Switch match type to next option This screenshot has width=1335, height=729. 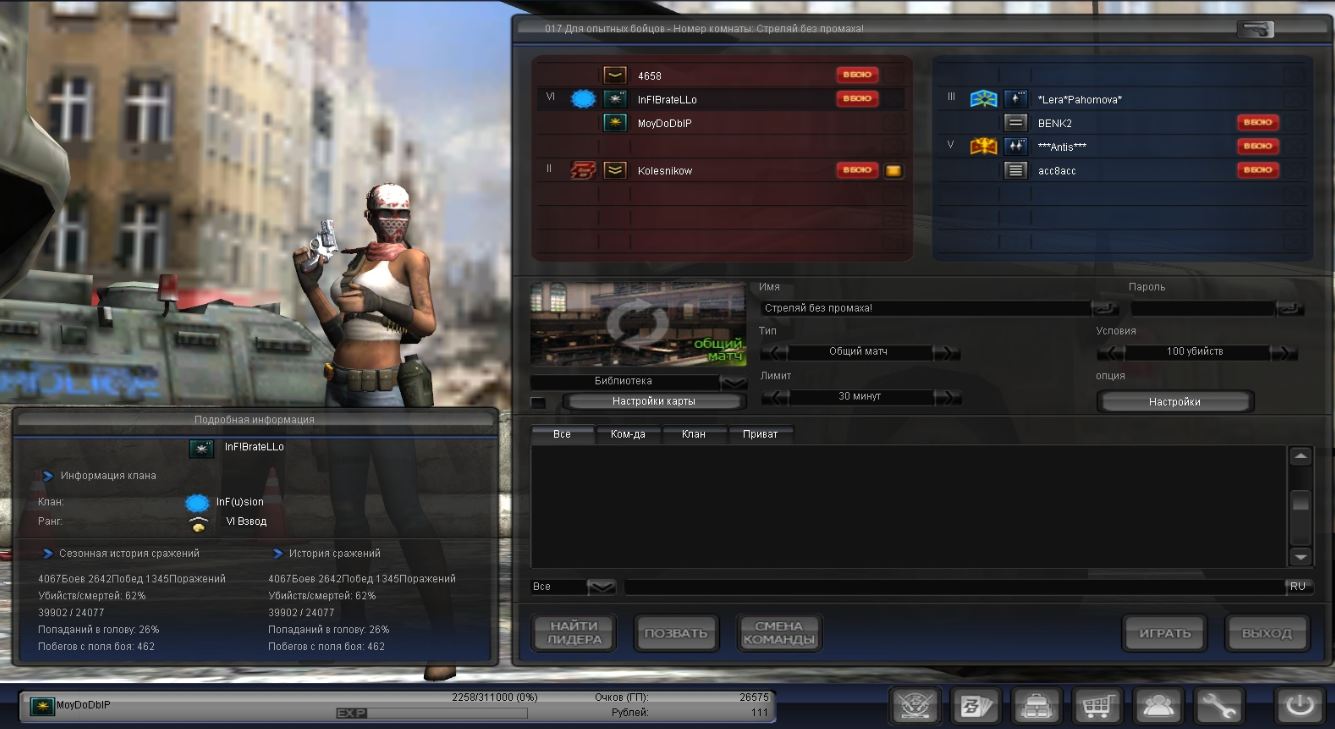coord(946,353)
